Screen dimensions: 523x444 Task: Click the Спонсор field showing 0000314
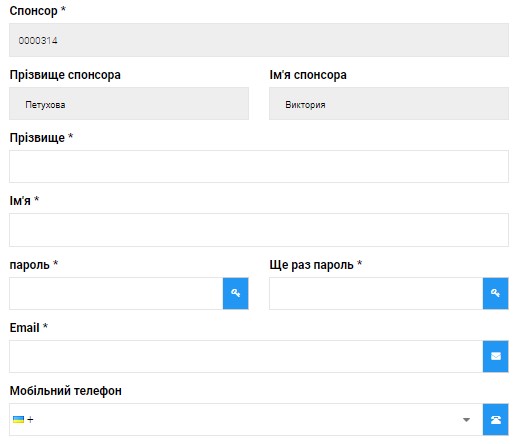click(259, 40)
